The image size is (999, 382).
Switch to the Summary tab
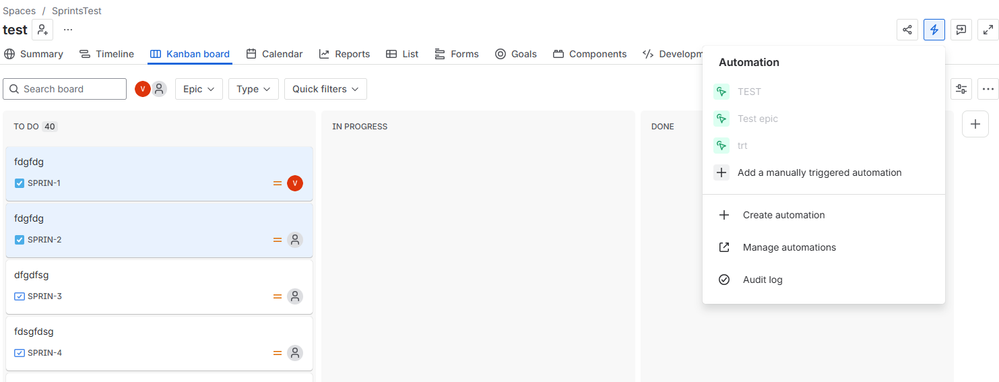click(34, 54)
